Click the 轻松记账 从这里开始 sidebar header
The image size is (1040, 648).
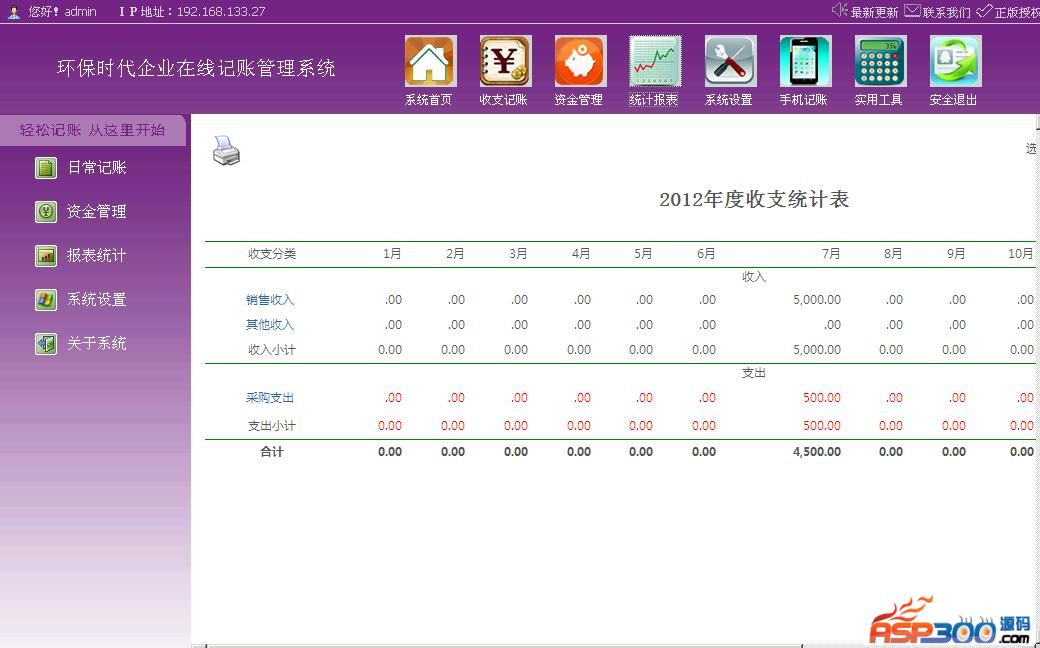(x=93, y=130)
